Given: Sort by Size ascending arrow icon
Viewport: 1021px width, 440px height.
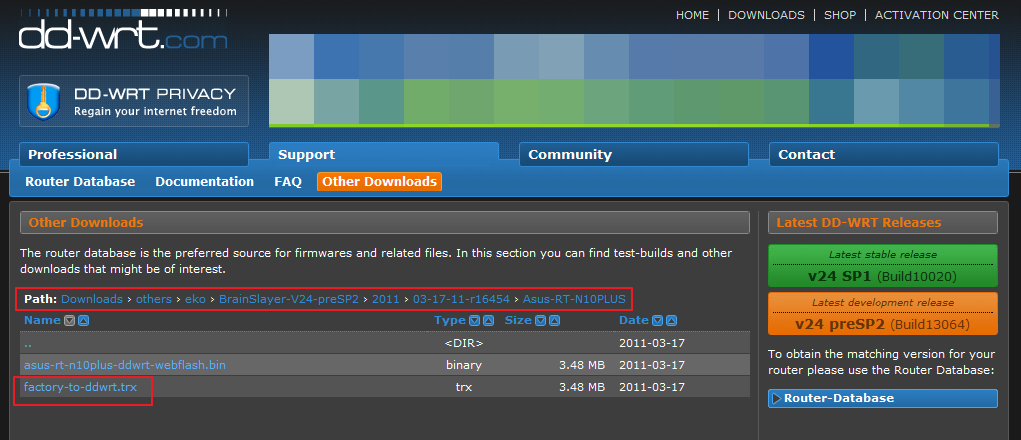Looking at the screenshot, I should coord(555,320).
